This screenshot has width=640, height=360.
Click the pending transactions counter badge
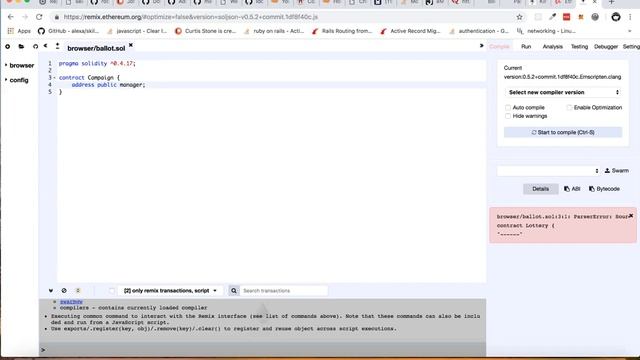click(78, 291)
